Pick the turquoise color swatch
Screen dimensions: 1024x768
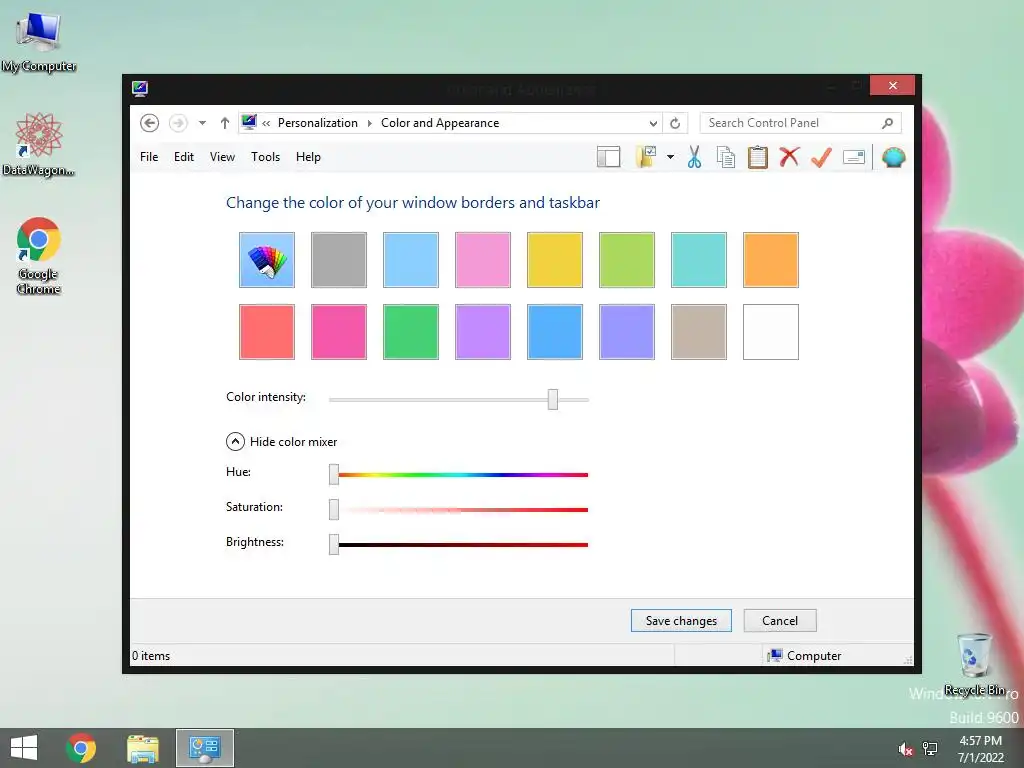pos(699,260)
